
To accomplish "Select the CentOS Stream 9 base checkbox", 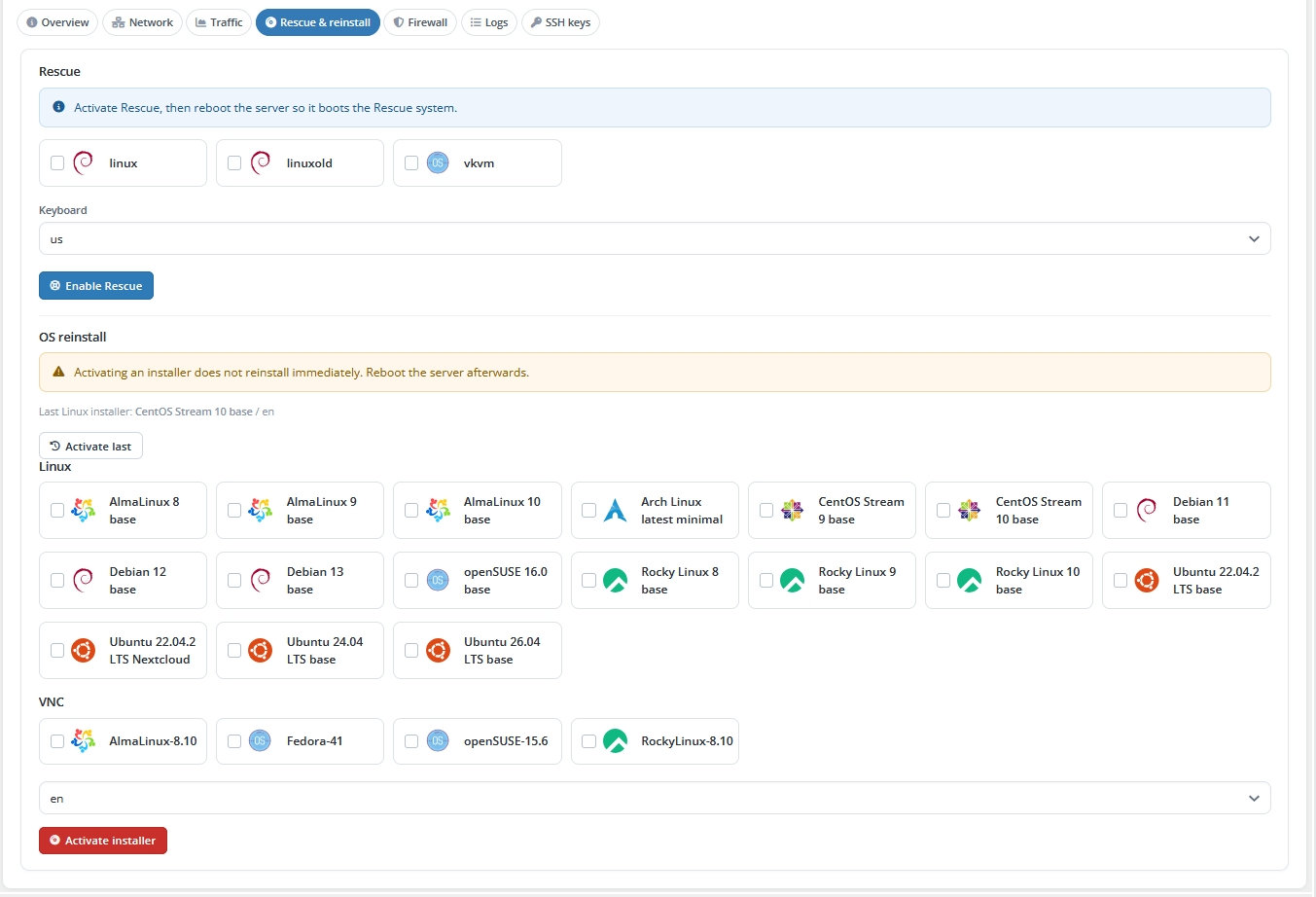I will click(766, 510).
